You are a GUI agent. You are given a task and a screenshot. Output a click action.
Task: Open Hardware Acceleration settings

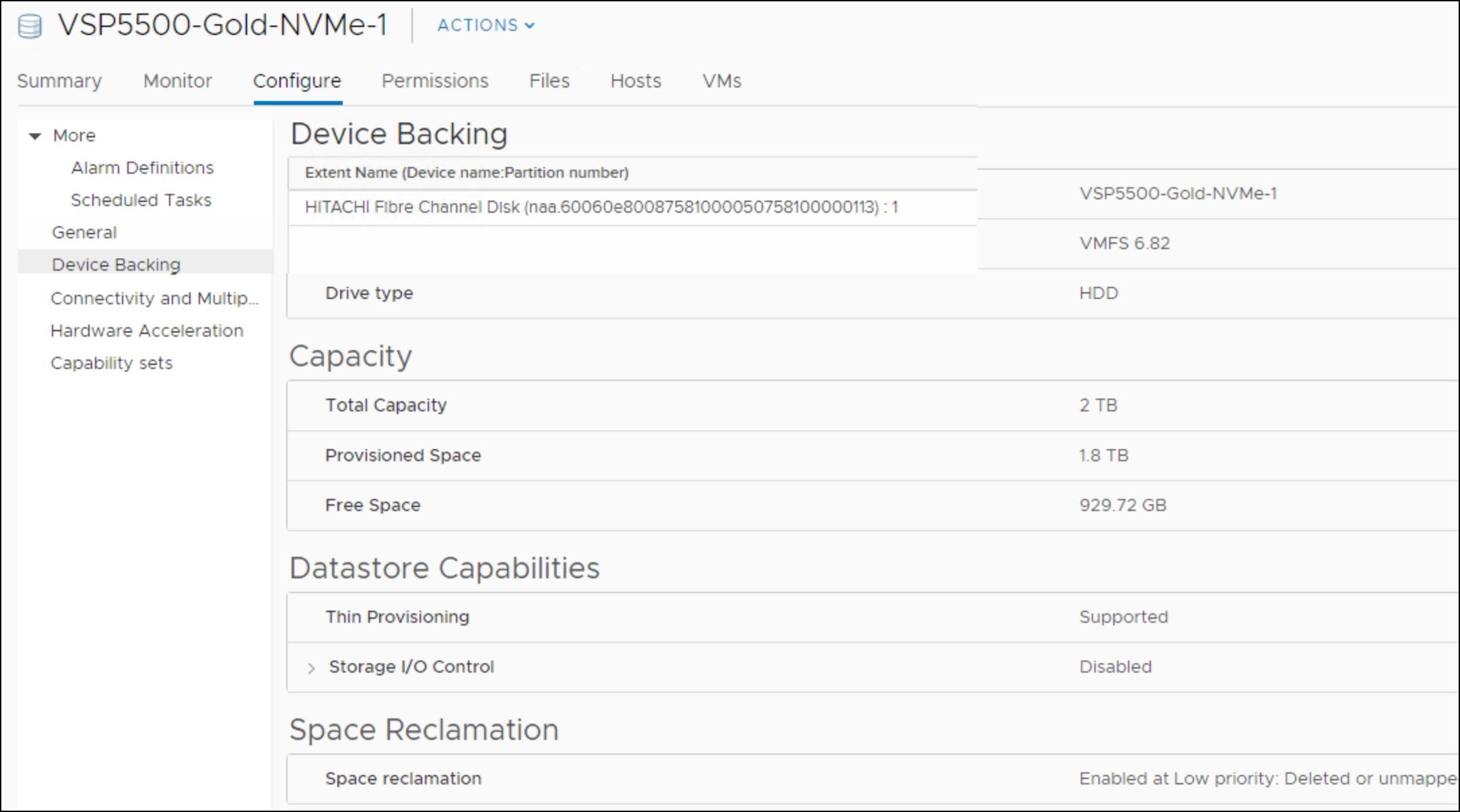146,331
